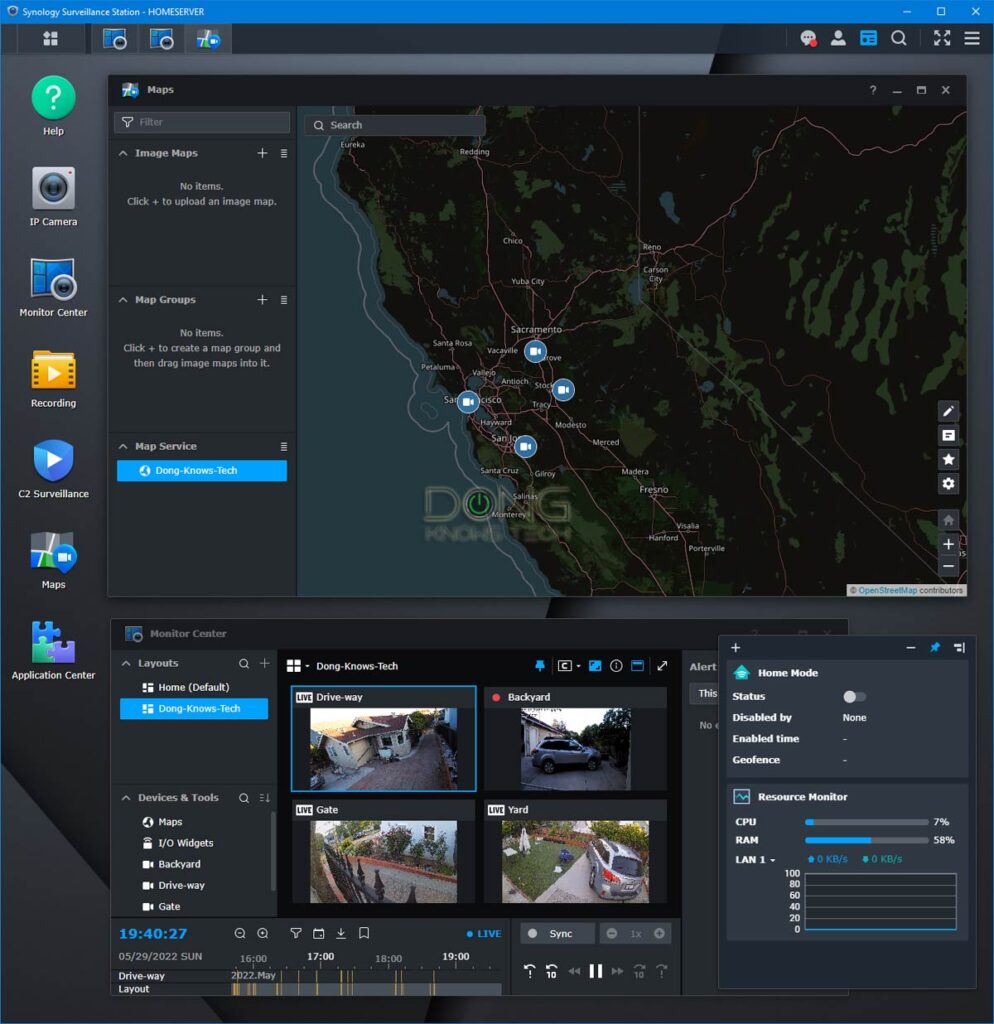The height and width of the screenshot is (1024, 994).
Task: Select the Dong-Knows-Tech layout
Action: pos(194,709)
